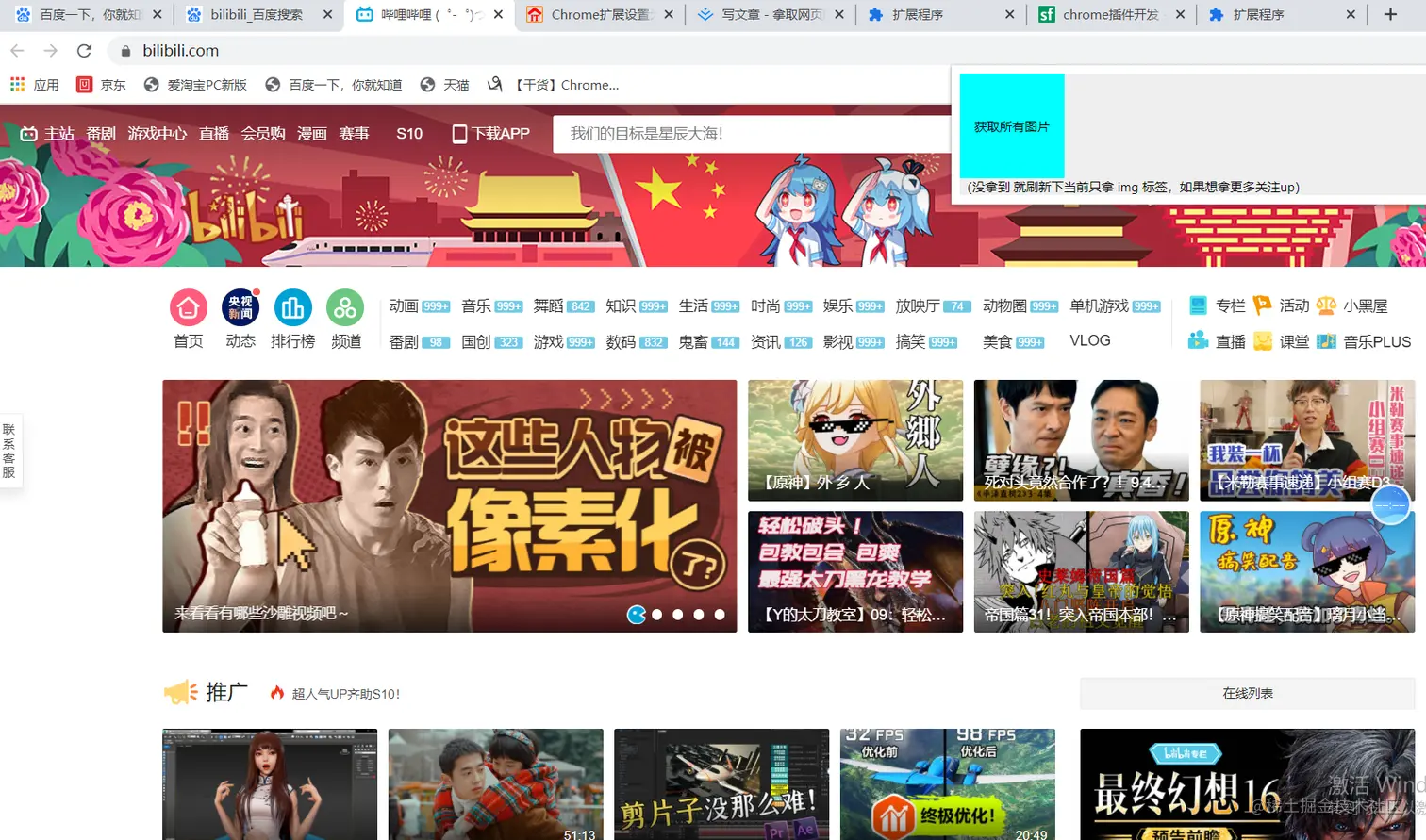Open 【Y的太刀教室】 video thumbnail
Screen dimensions: 1426x840
(855, 571)
